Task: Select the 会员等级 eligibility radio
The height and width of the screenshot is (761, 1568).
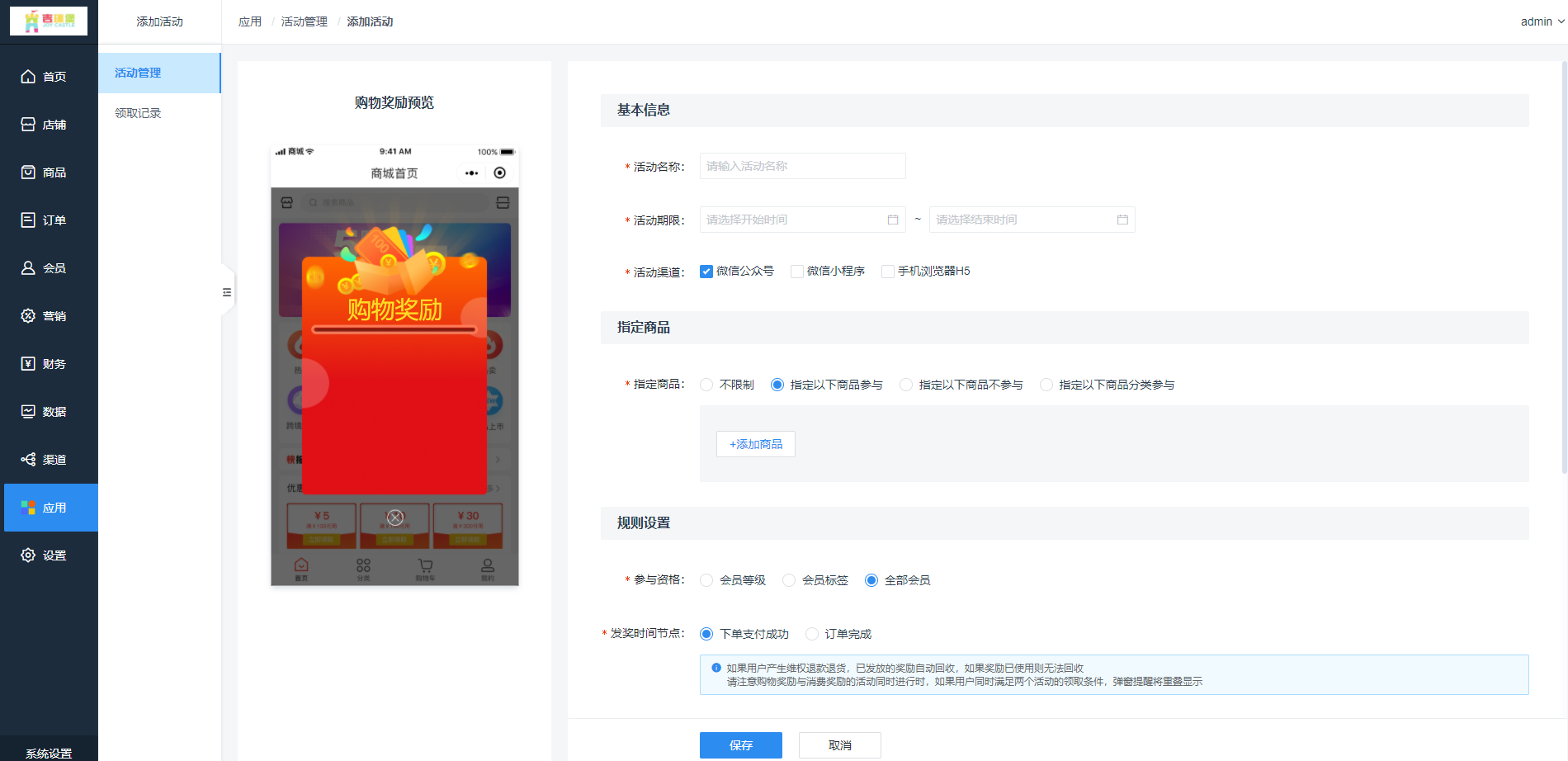Action: point(706,580)
